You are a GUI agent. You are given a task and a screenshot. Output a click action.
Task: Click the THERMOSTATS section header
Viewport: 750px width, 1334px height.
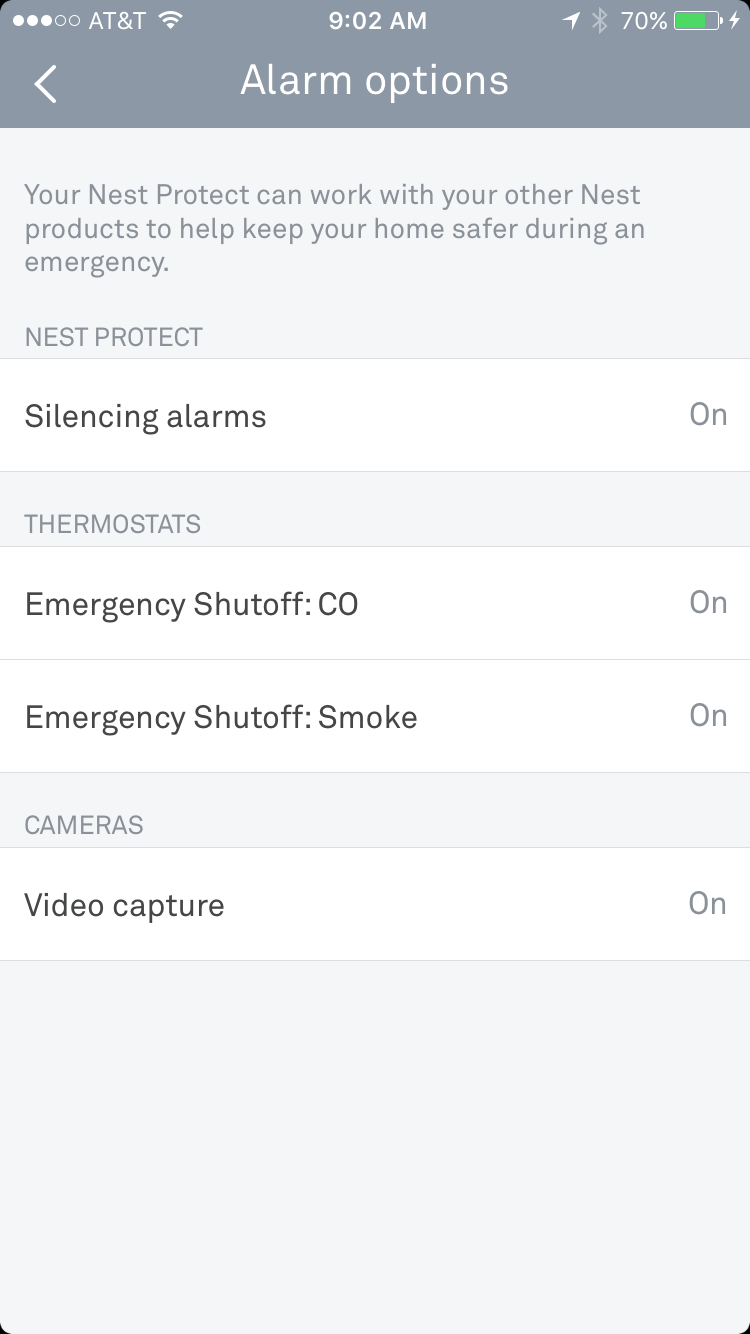point(112,524)
